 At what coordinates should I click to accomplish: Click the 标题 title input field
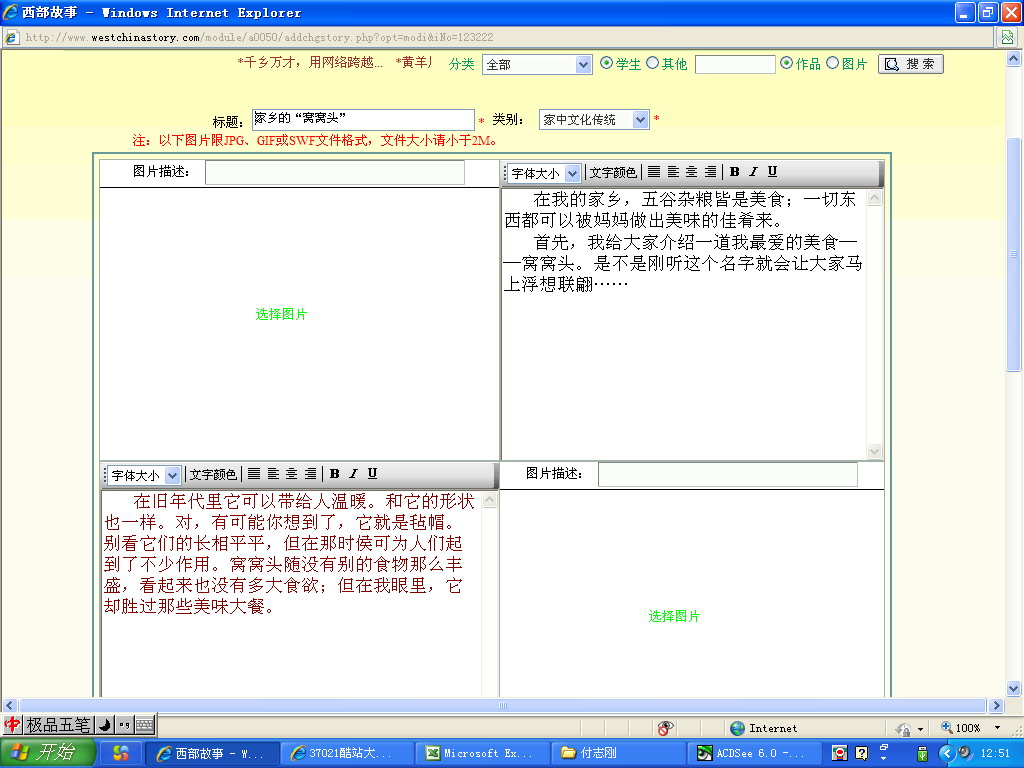click(363, 120)
